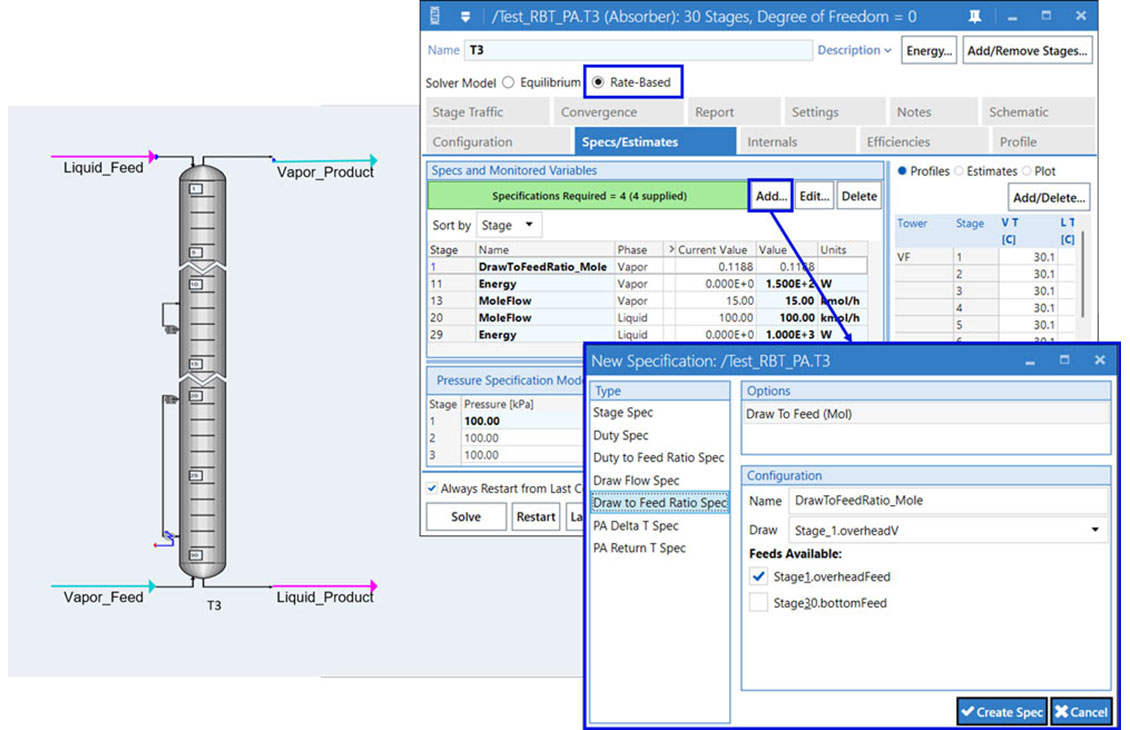Open the Sort by Stage dropdown
Screen dimensions: 1130x730
point(509,226)
